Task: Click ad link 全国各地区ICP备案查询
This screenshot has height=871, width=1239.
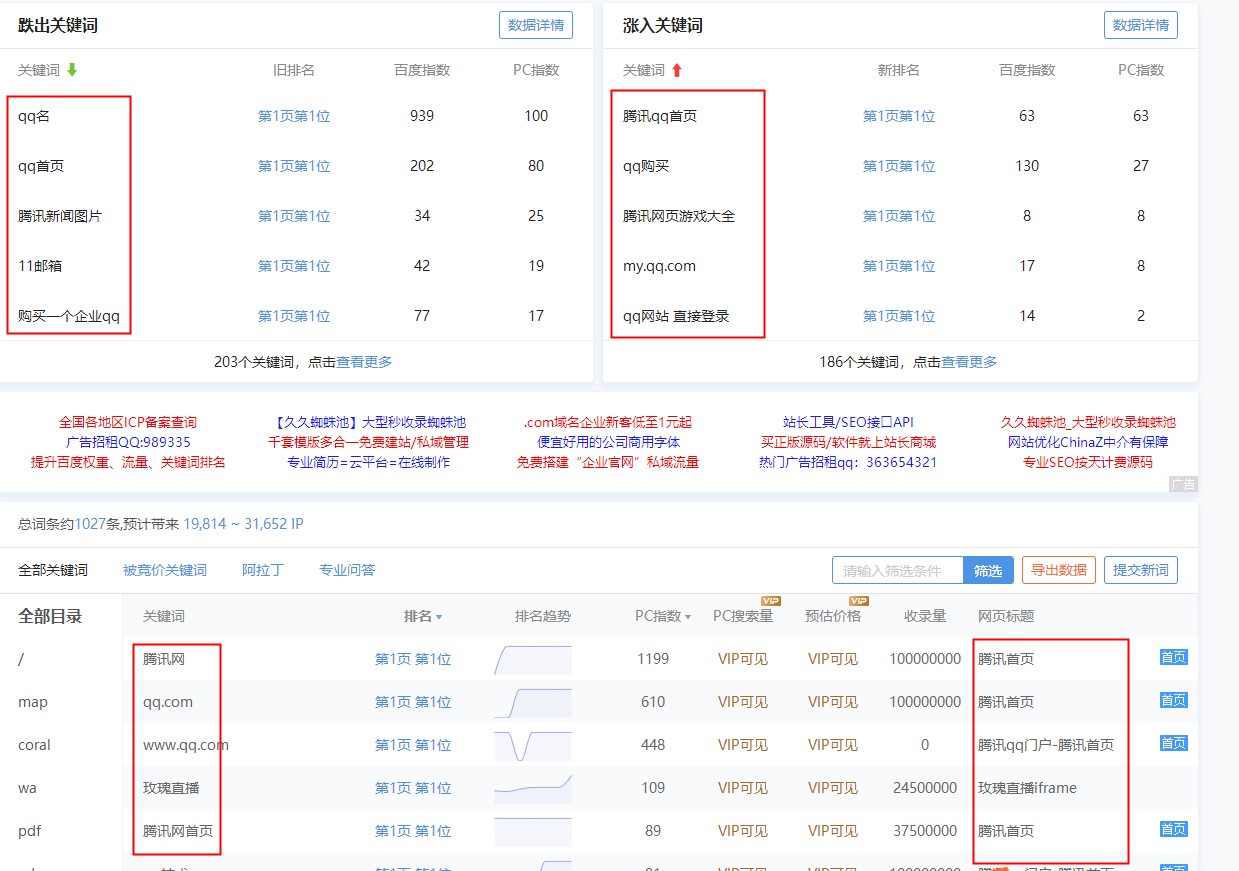Action: click(128, 422)
